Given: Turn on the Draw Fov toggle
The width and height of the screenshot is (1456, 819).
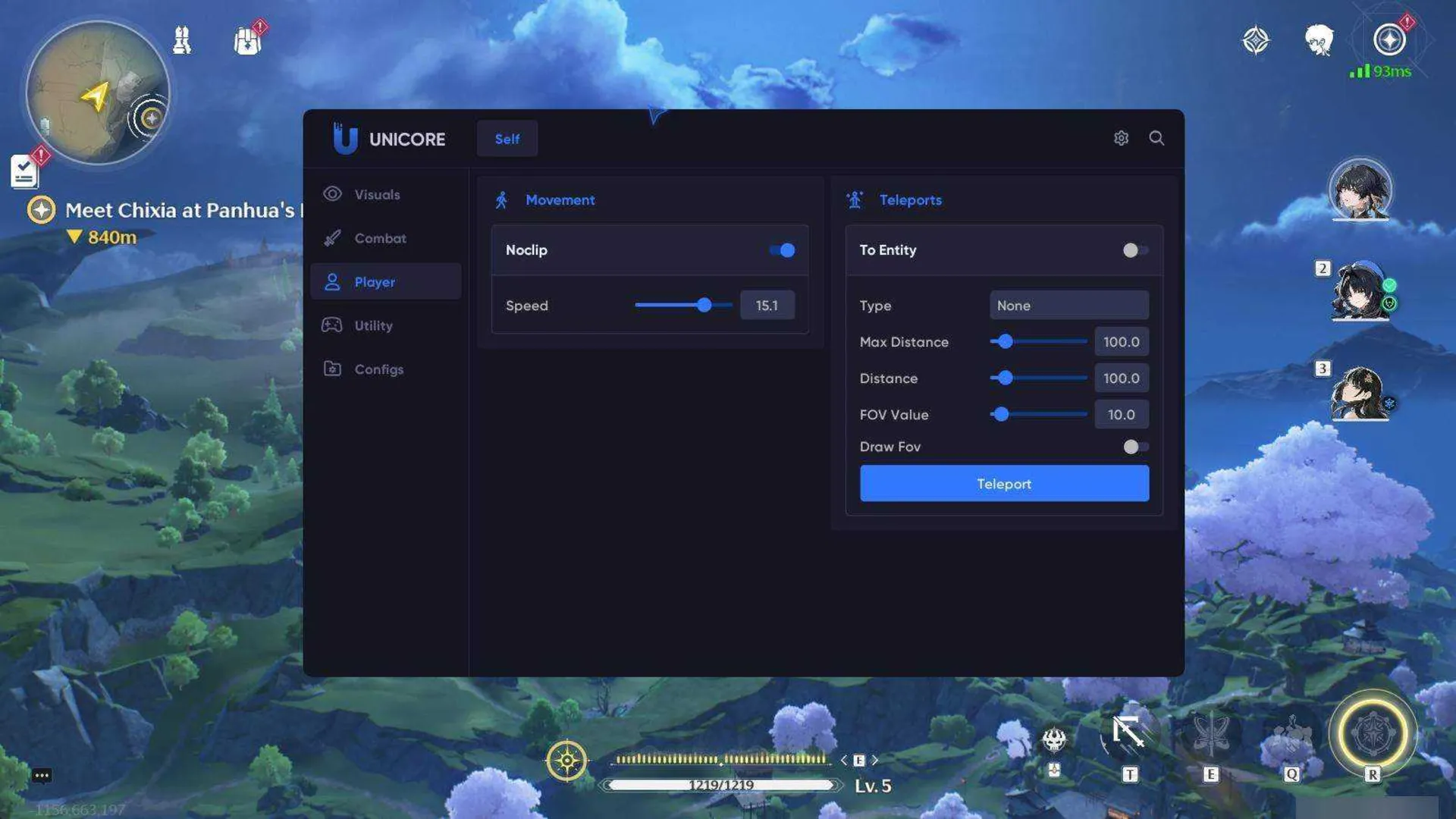Looking at the screenshot, I should (1134, 447).
